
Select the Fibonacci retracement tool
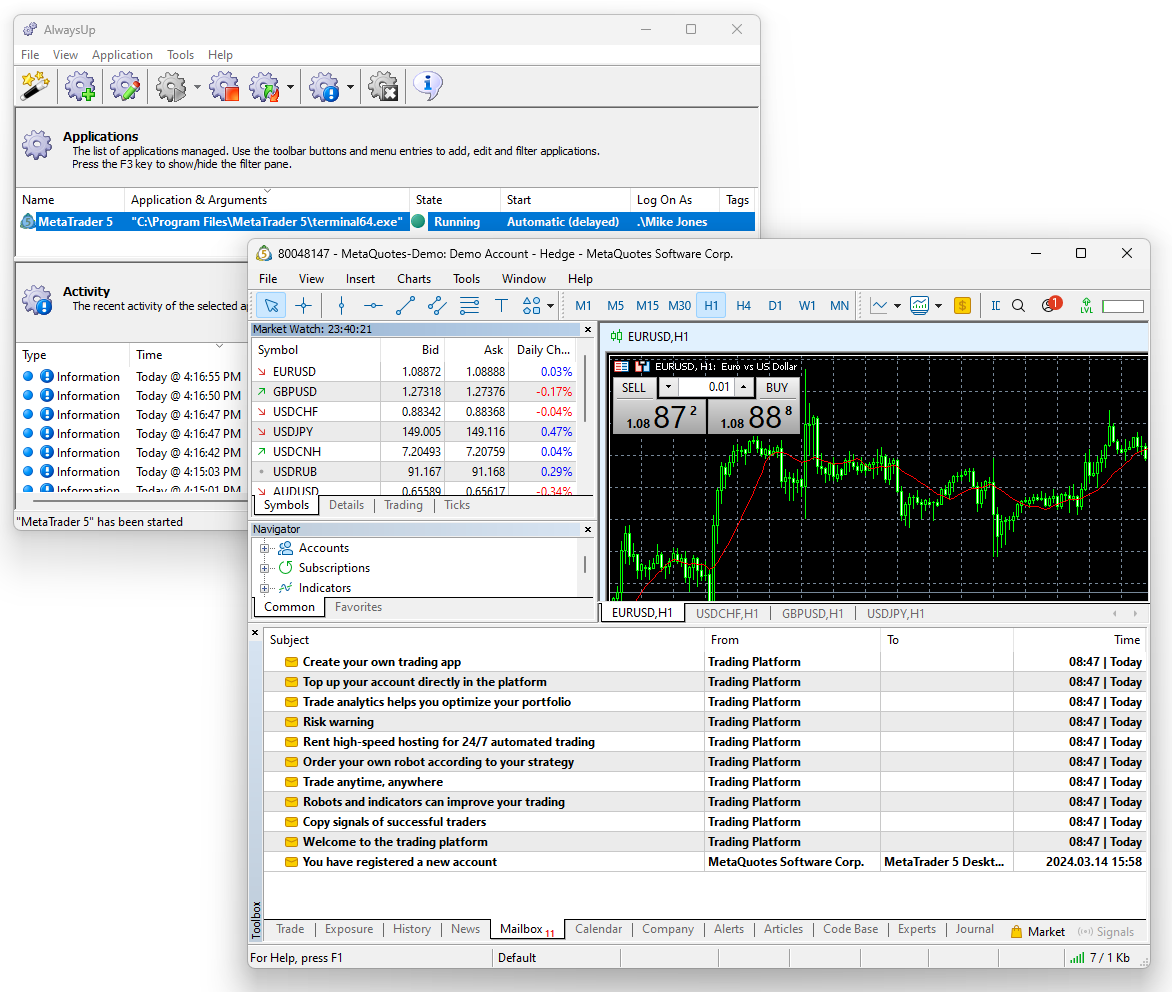(469, 305)
